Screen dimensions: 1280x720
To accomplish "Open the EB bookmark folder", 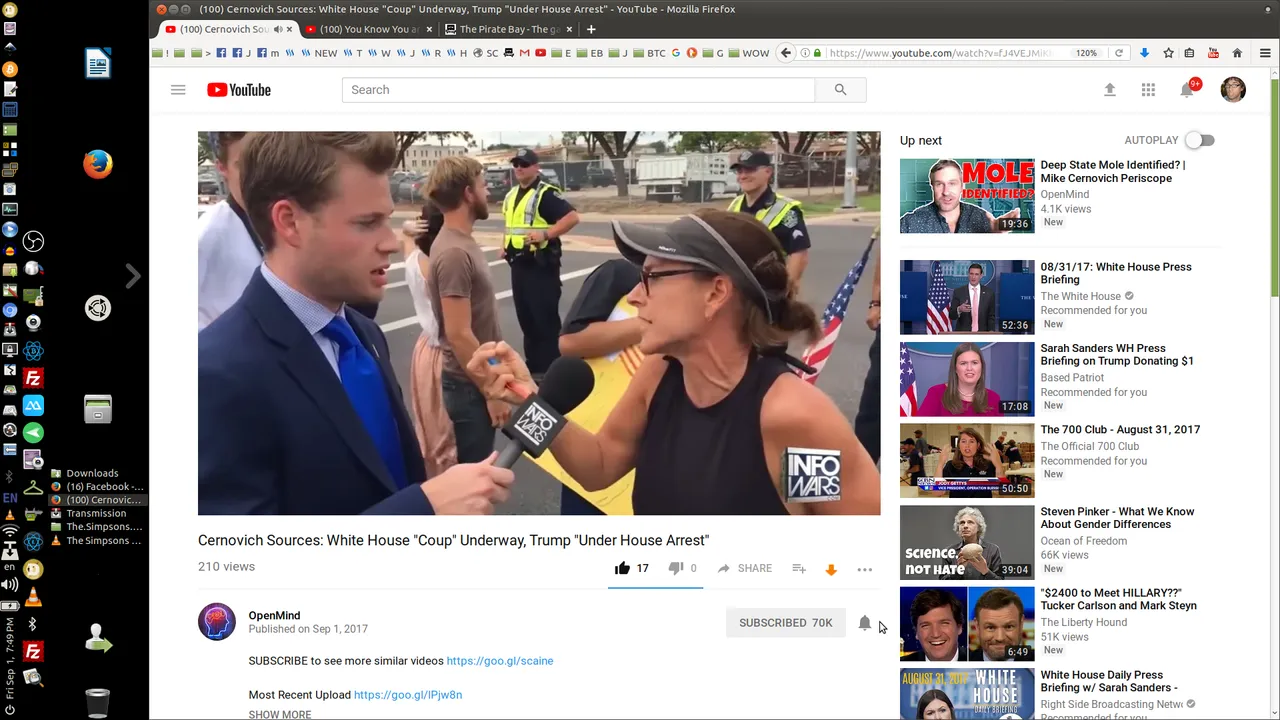I will point(591,53).
